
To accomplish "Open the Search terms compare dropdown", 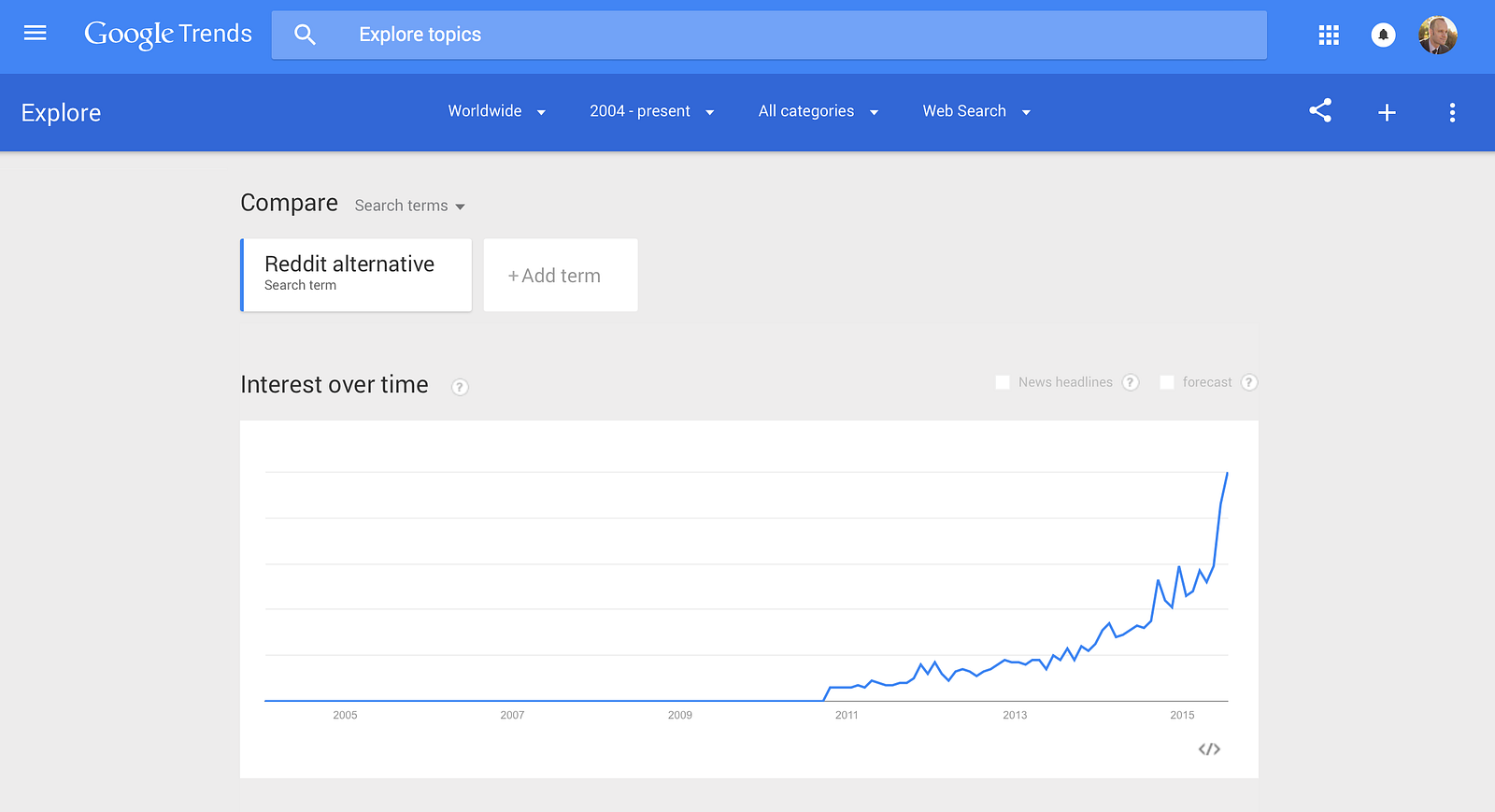I will (x=409, y=206).
